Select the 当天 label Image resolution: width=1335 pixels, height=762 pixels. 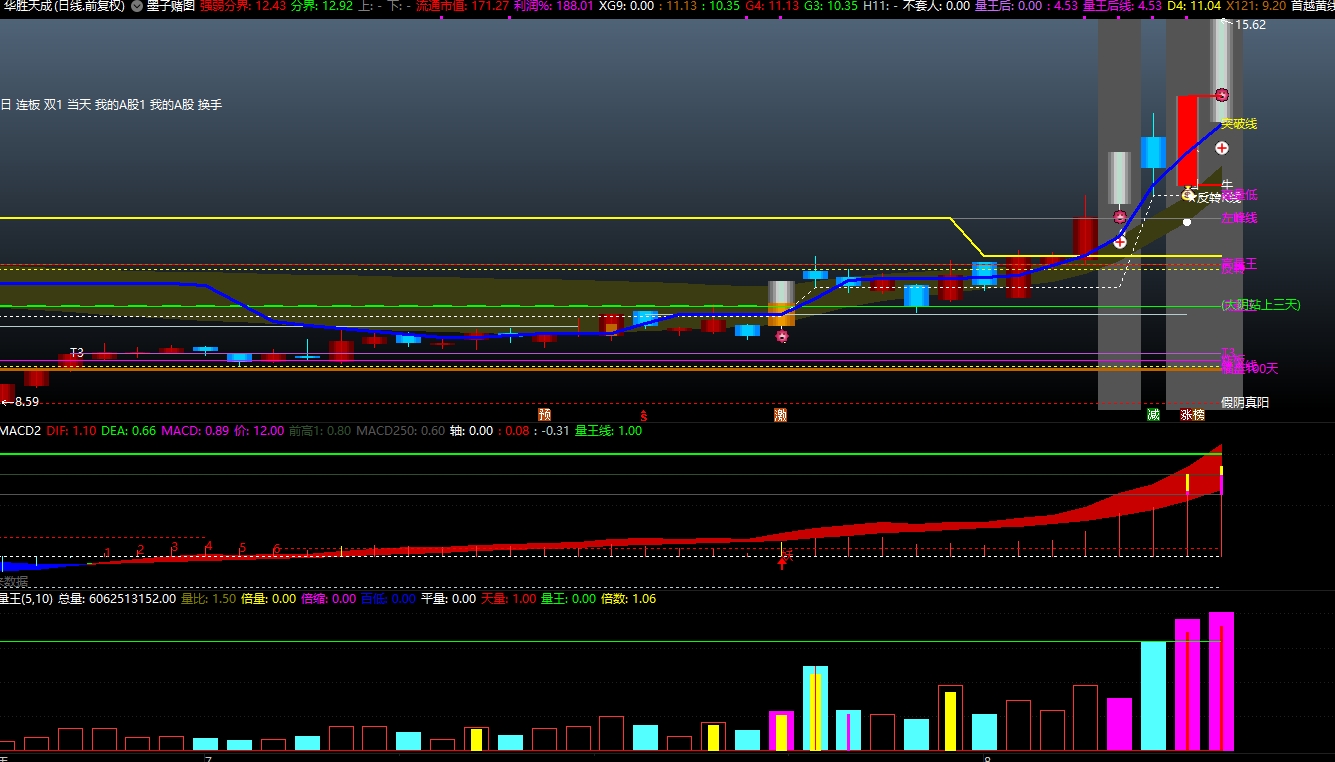79,105
